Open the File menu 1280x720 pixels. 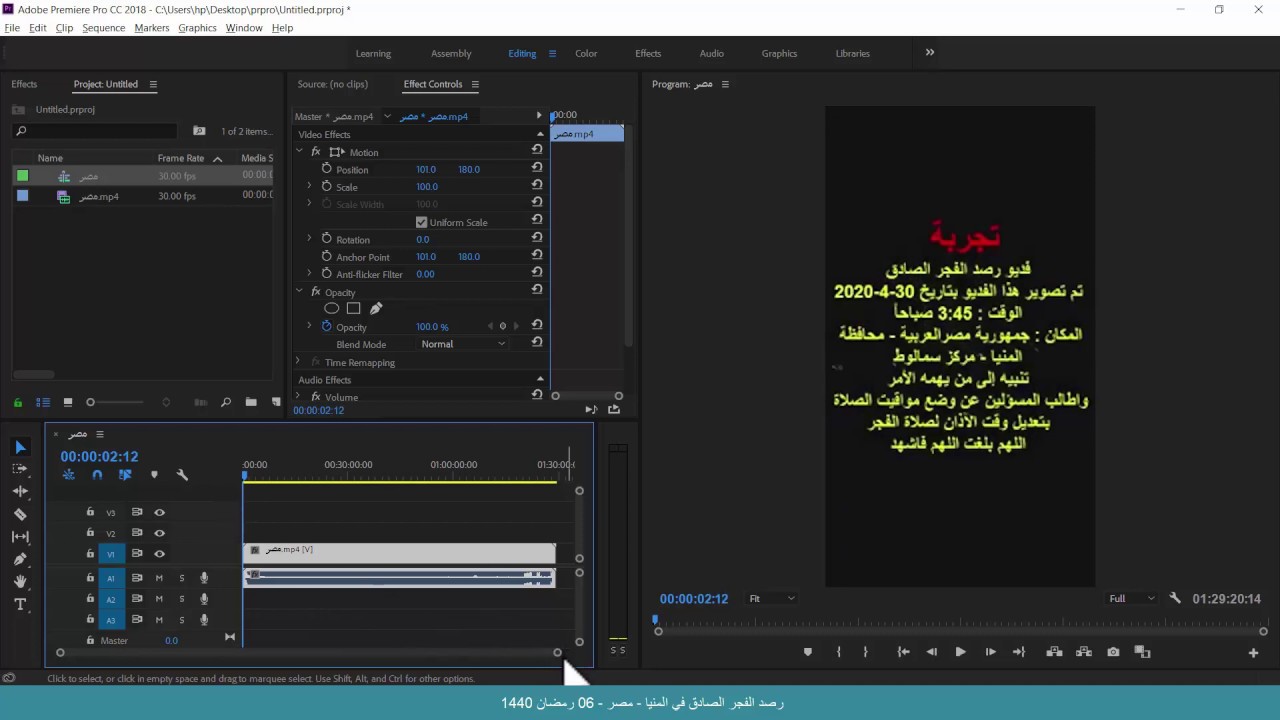[12, 28]
